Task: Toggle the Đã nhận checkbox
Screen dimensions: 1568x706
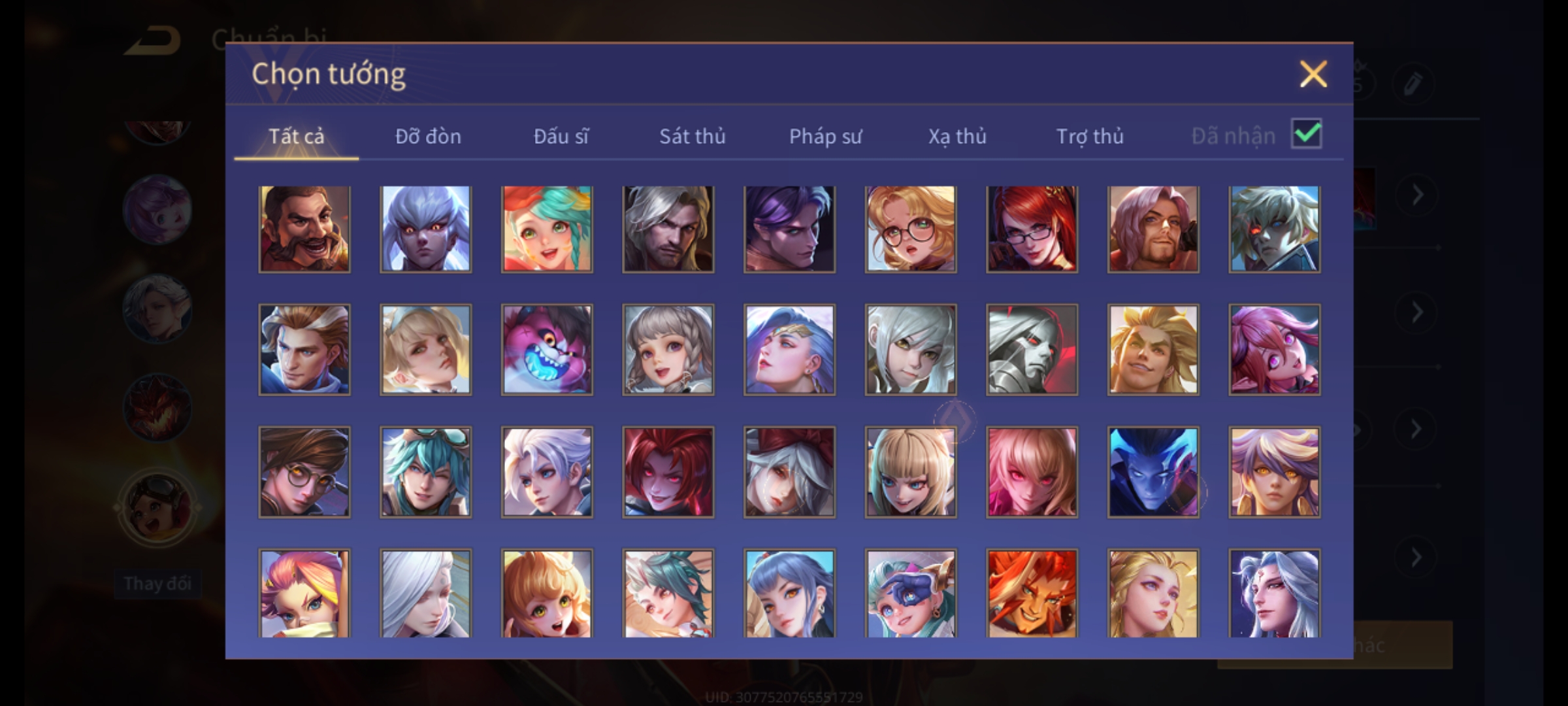Action: tap(1307, 134)
